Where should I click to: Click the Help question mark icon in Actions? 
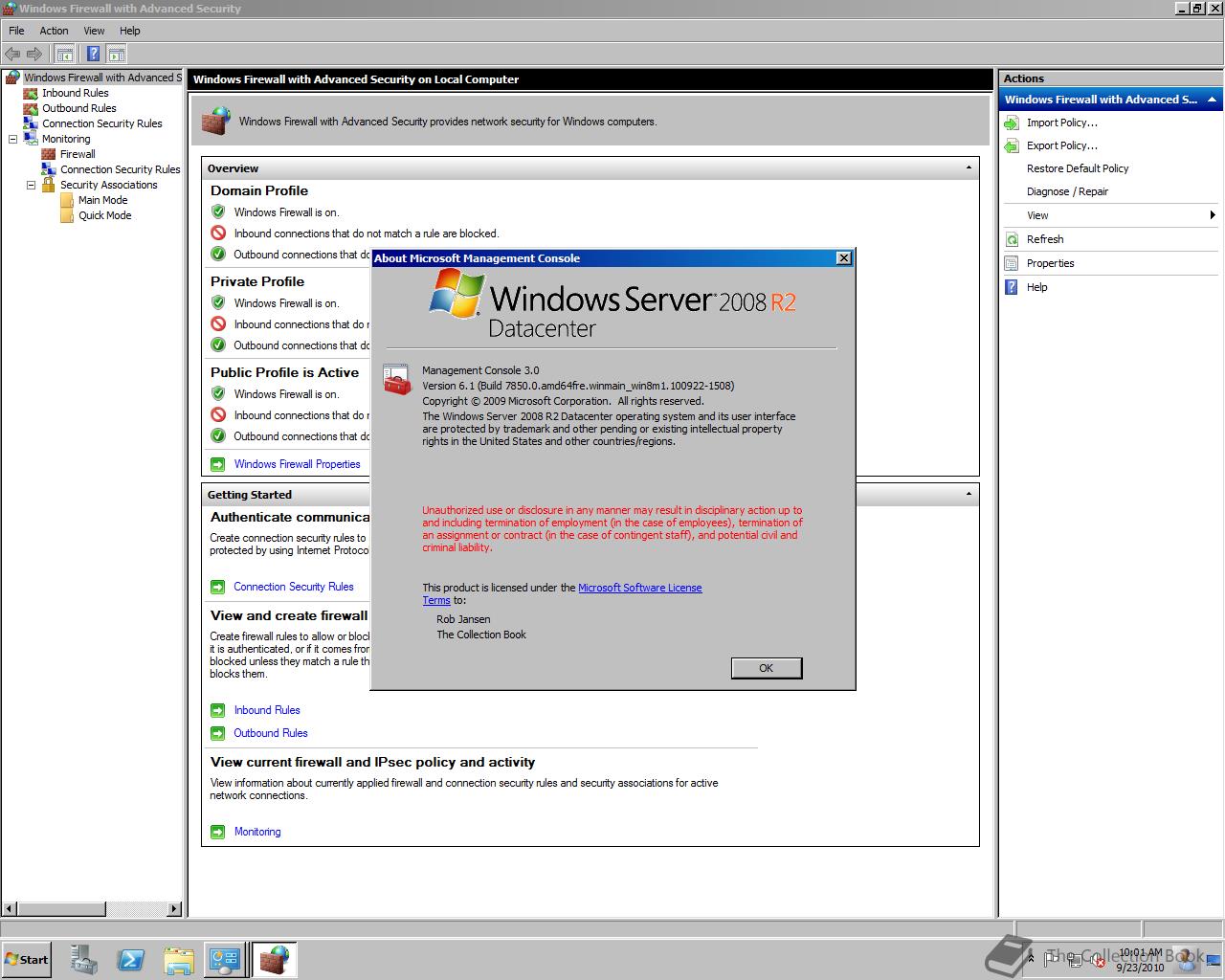(x=1012, y=287)
